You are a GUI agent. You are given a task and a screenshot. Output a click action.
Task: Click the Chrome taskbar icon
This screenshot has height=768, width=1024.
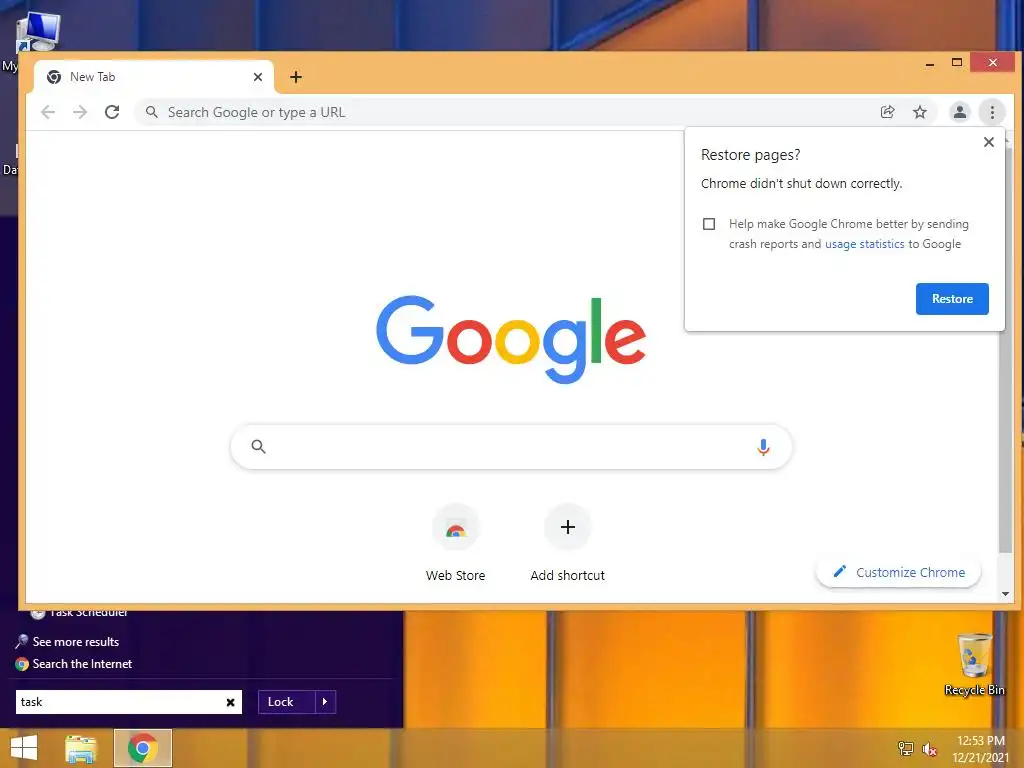point(142,748)
